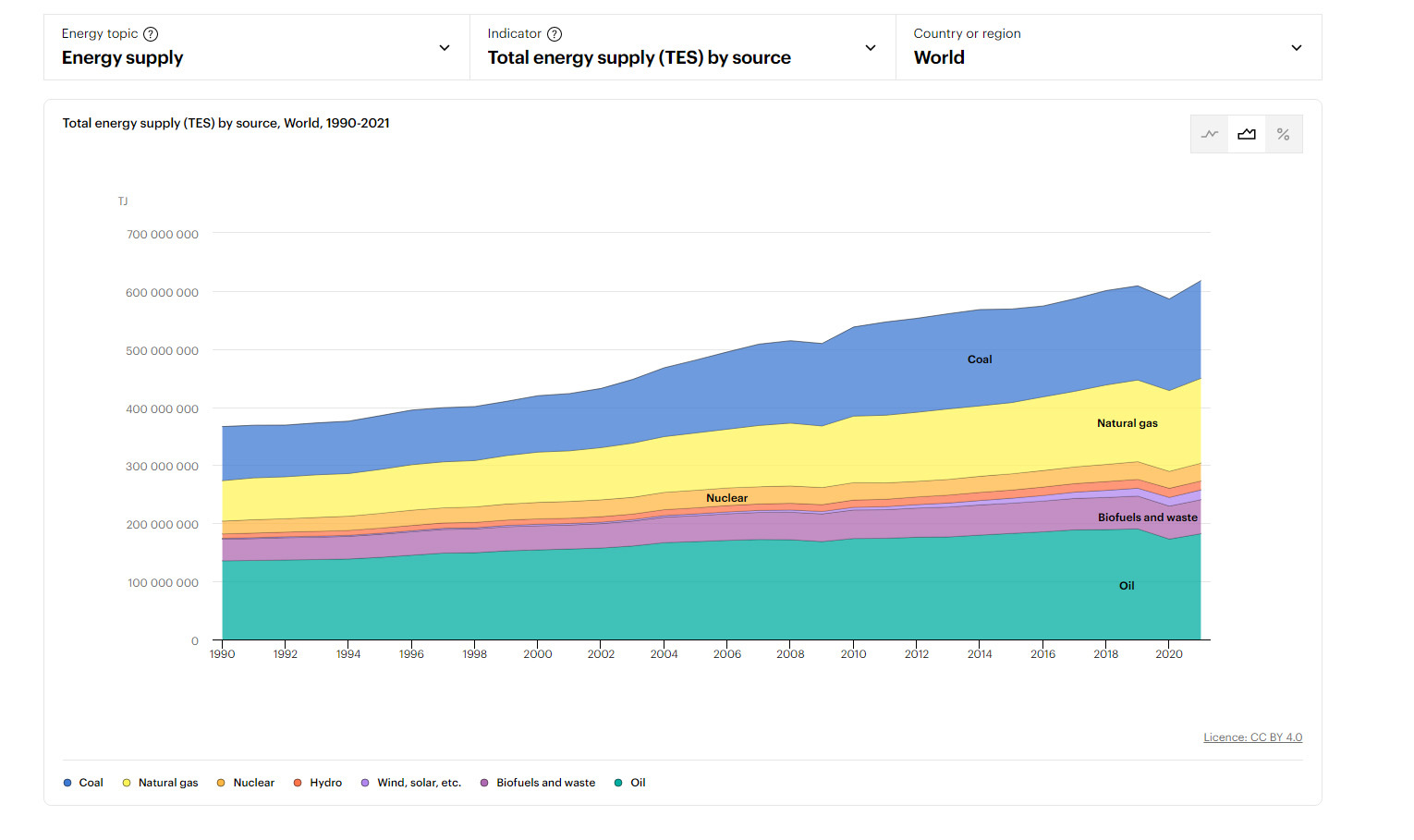Toggle Coal series in legend
This screenshot has height=840, width=1414.
pos(83,783)
